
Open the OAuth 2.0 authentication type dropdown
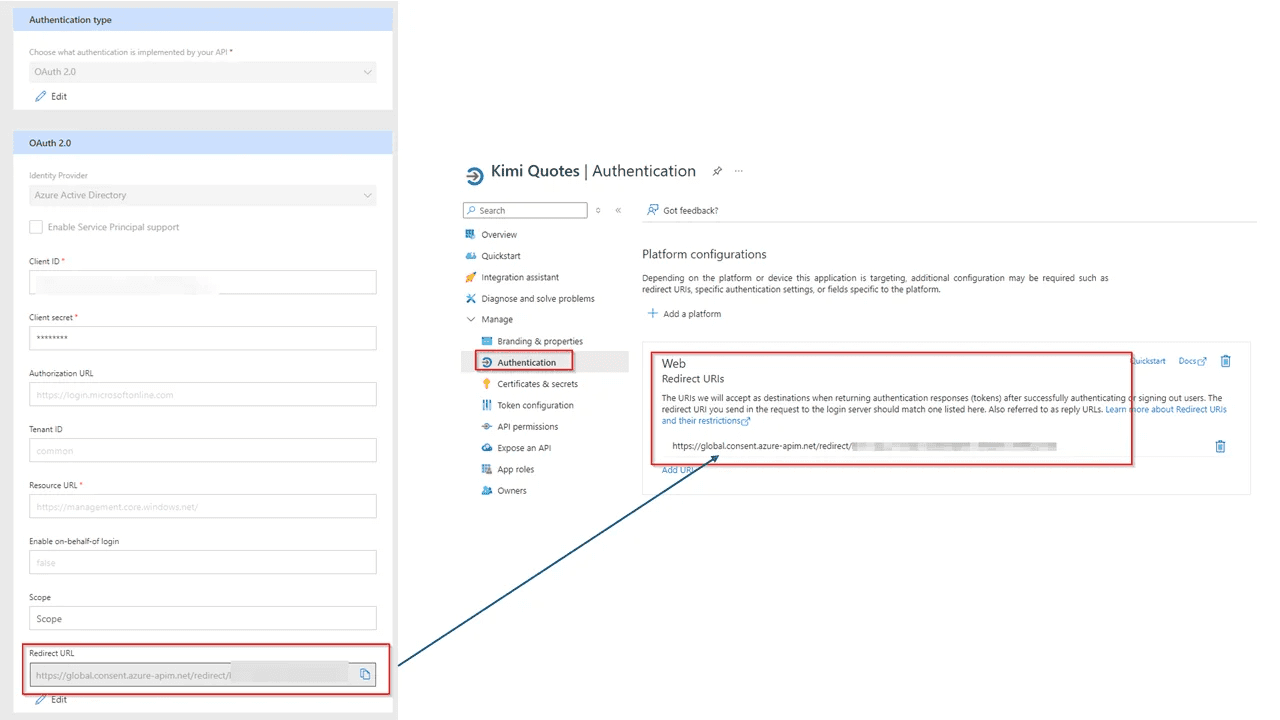[x=203, y=72]
